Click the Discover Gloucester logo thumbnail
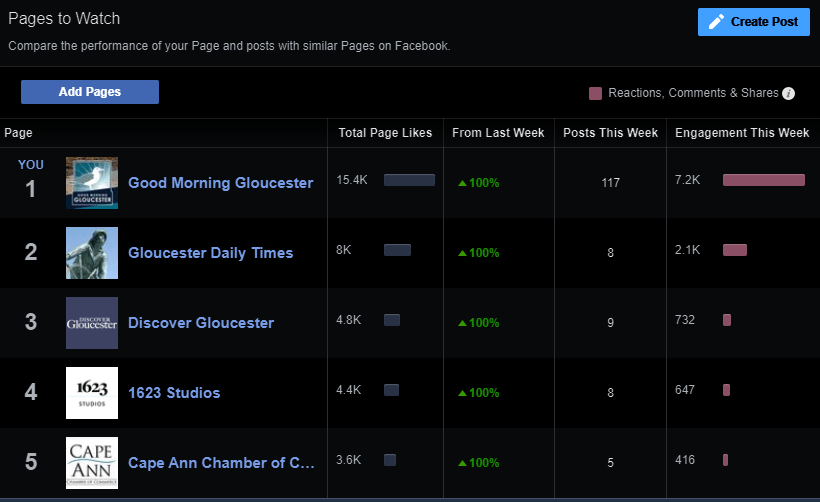This screenshot has width=820, height=502. tap(92, 323)
